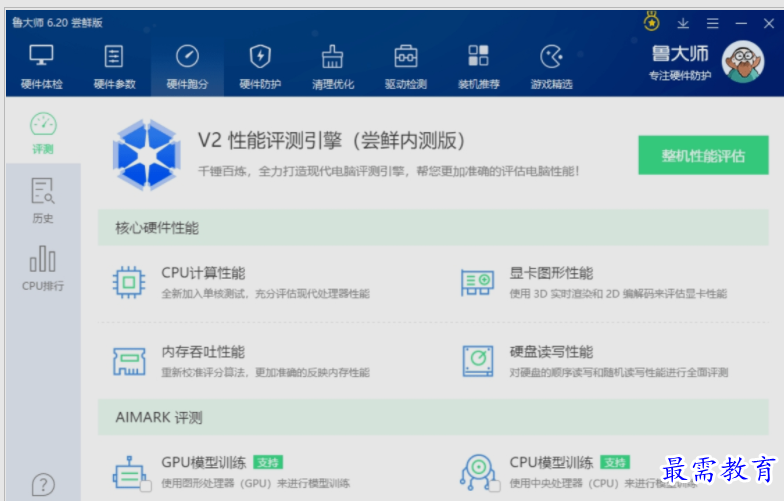This screenshot has height=501, width=784.
Task: Go to the 清理优化 cleanup tab
Action: 333,67
